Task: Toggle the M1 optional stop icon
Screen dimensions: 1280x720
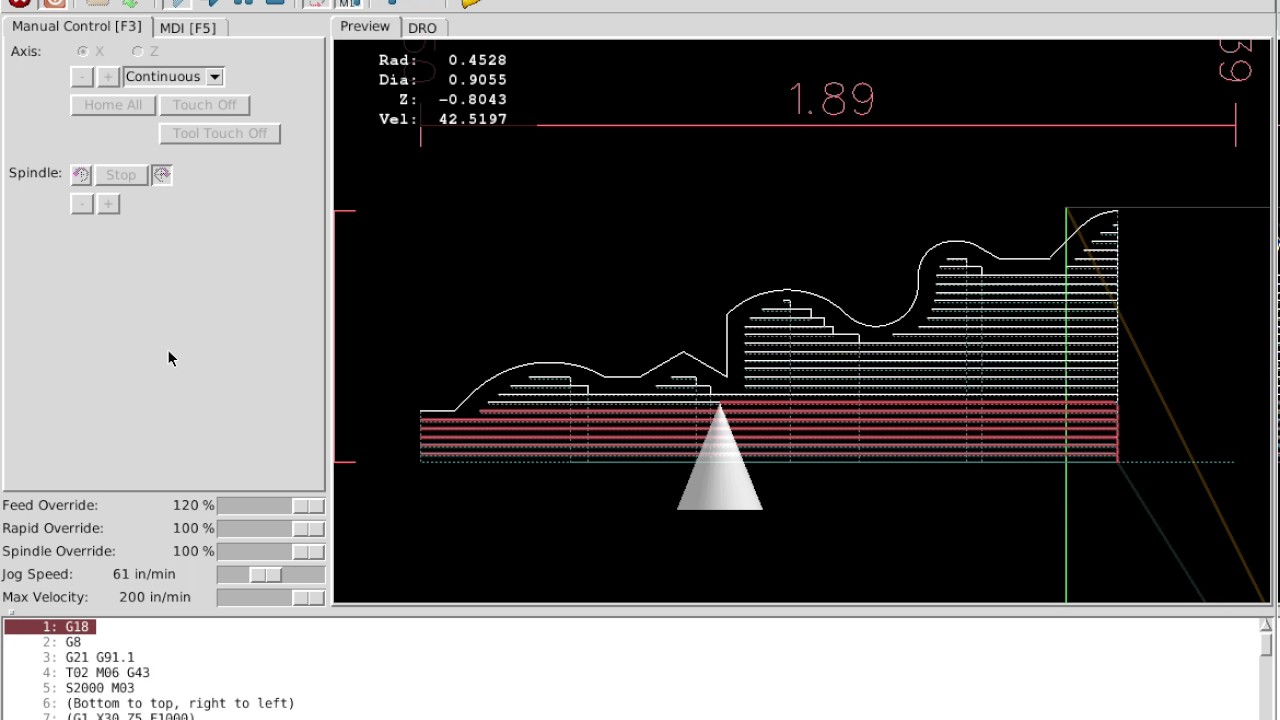Action: pos(348,3)
